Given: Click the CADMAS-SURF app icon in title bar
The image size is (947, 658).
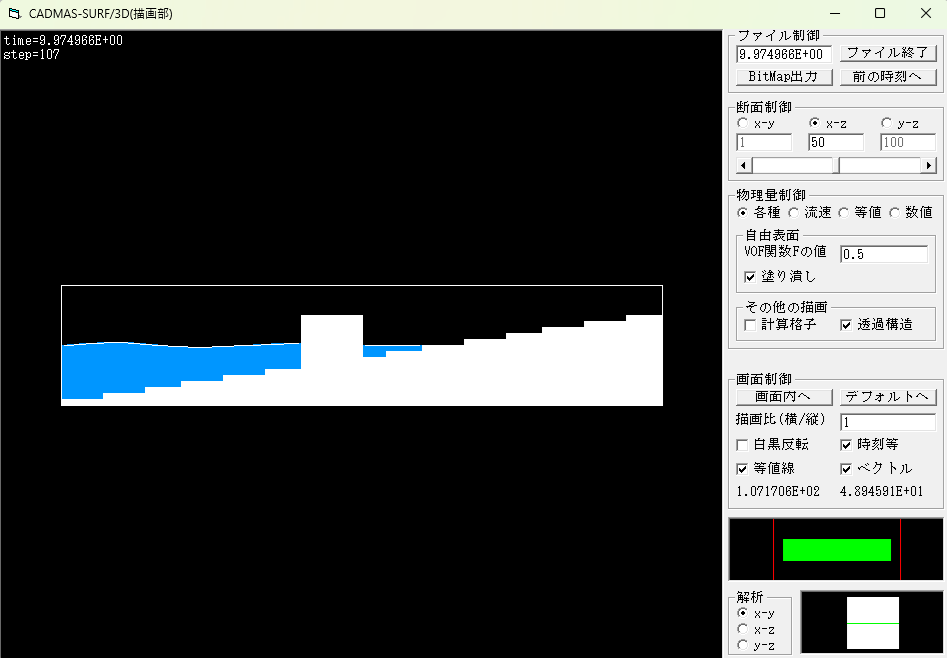Looking at the screenshot, I should point(13,14).
